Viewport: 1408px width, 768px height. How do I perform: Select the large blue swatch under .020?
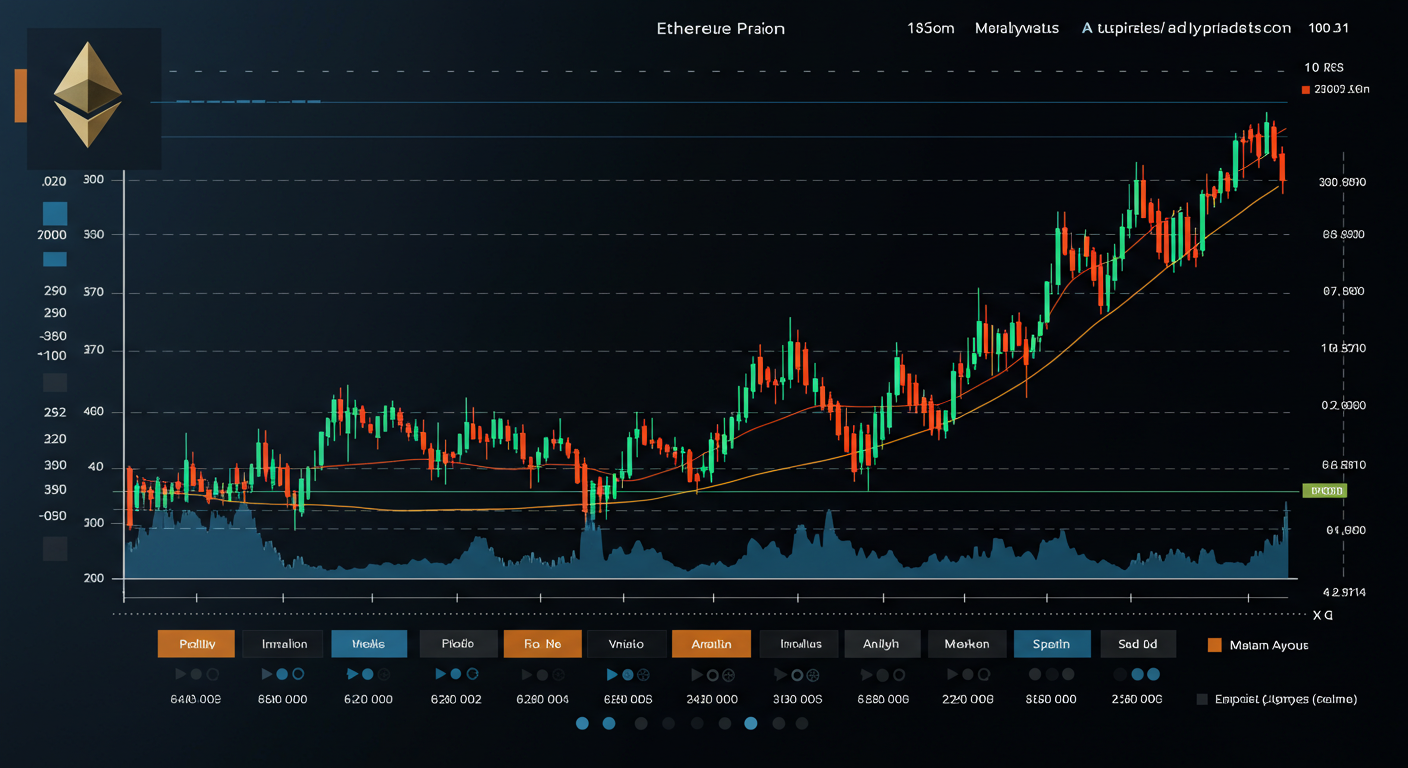[55, 213]
